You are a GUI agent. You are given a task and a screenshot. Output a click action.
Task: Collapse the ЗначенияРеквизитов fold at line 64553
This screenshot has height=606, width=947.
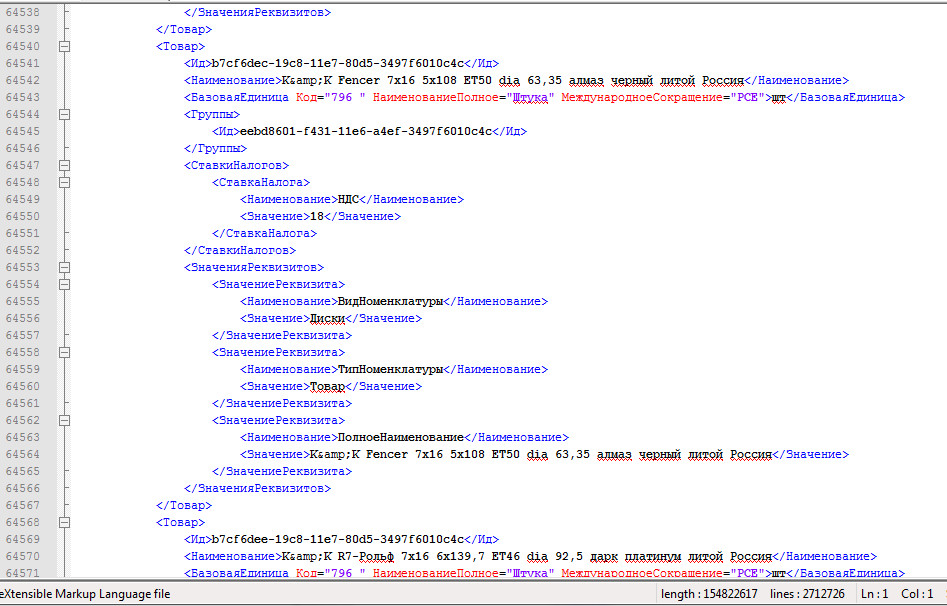tap(65, 267)
